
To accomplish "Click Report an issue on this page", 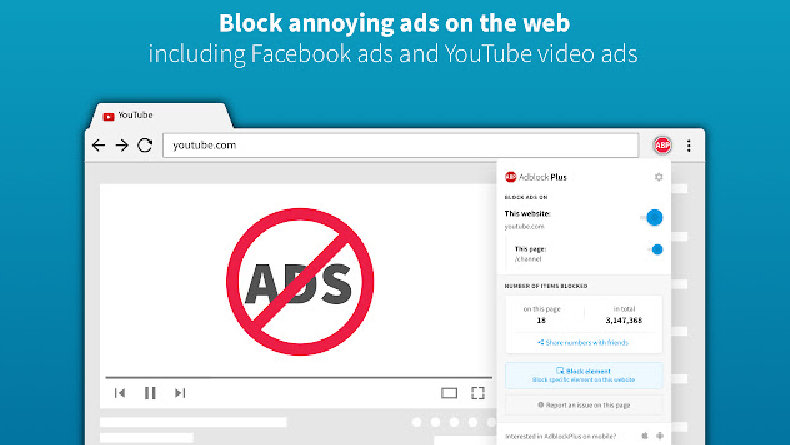I will [x=583, y=405].
